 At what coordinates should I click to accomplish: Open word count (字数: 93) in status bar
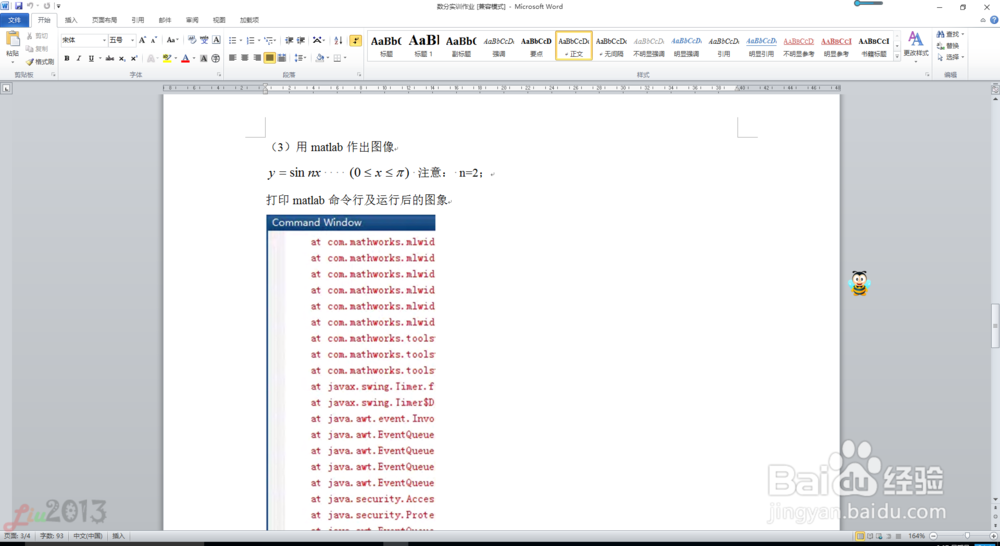click(x=52, y=536)
